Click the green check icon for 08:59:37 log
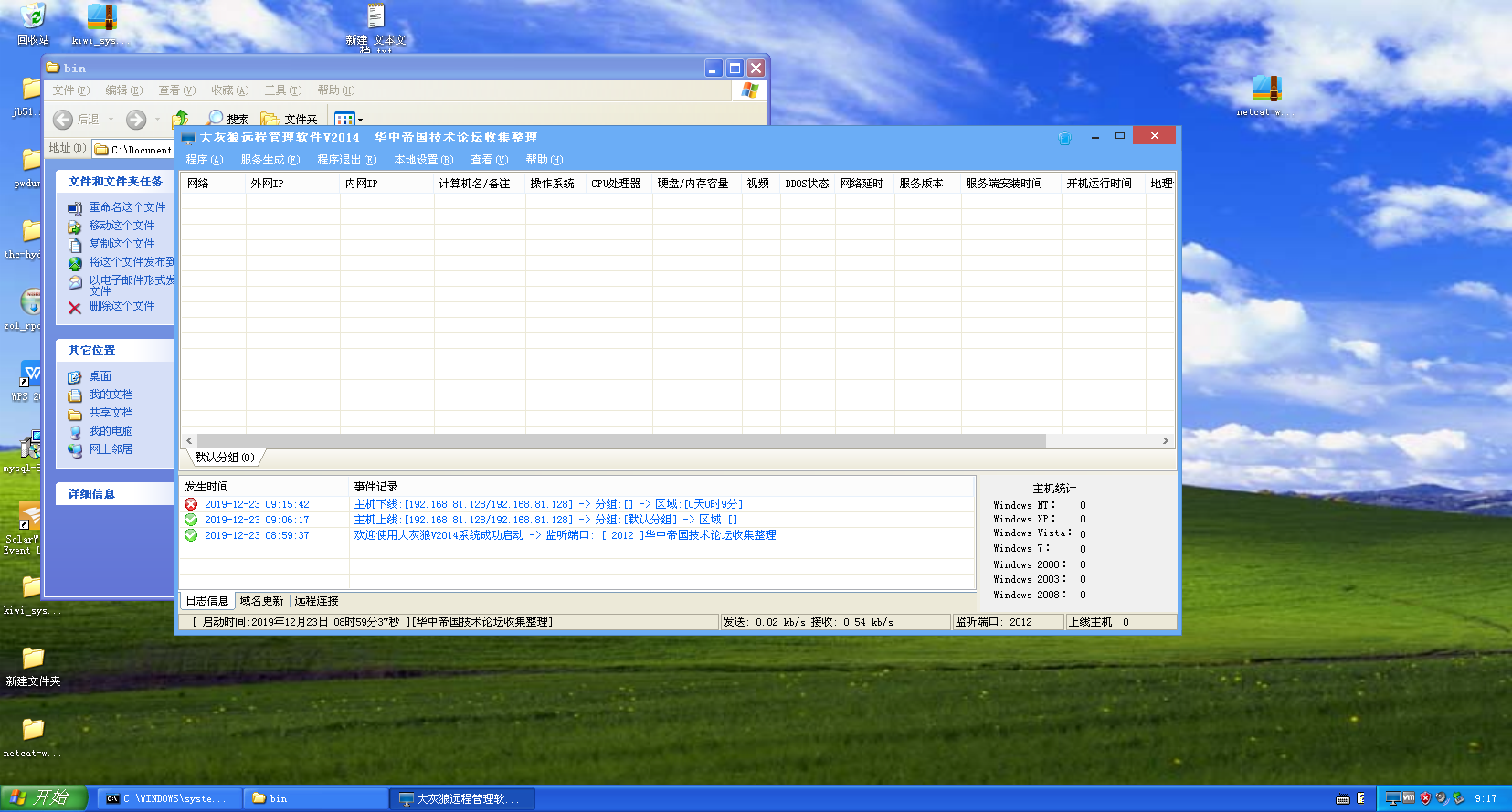1512x812 pixels. coord(191,535)
